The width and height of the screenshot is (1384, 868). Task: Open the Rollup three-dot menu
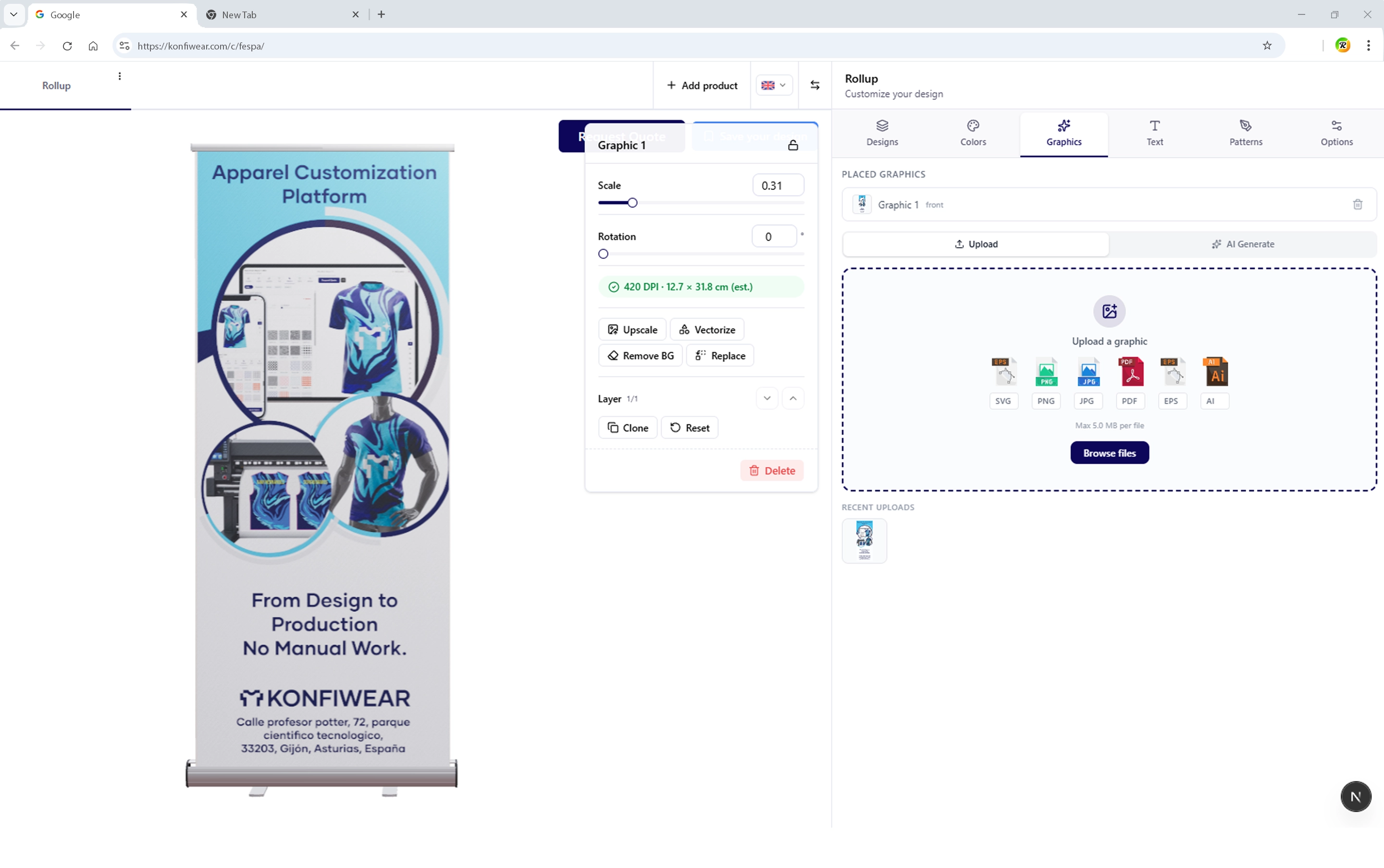coord(119,76)
